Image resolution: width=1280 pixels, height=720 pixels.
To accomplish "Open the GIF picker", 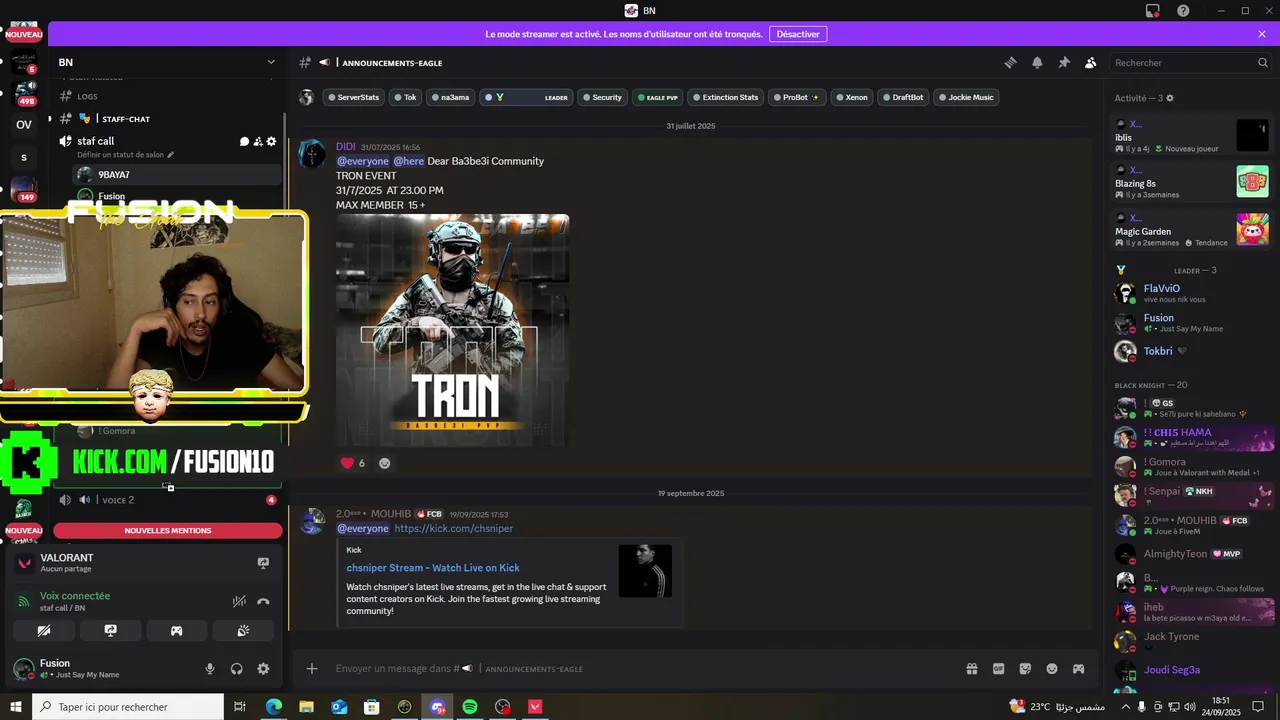I will pyautogui.click(x=998, y=669).
